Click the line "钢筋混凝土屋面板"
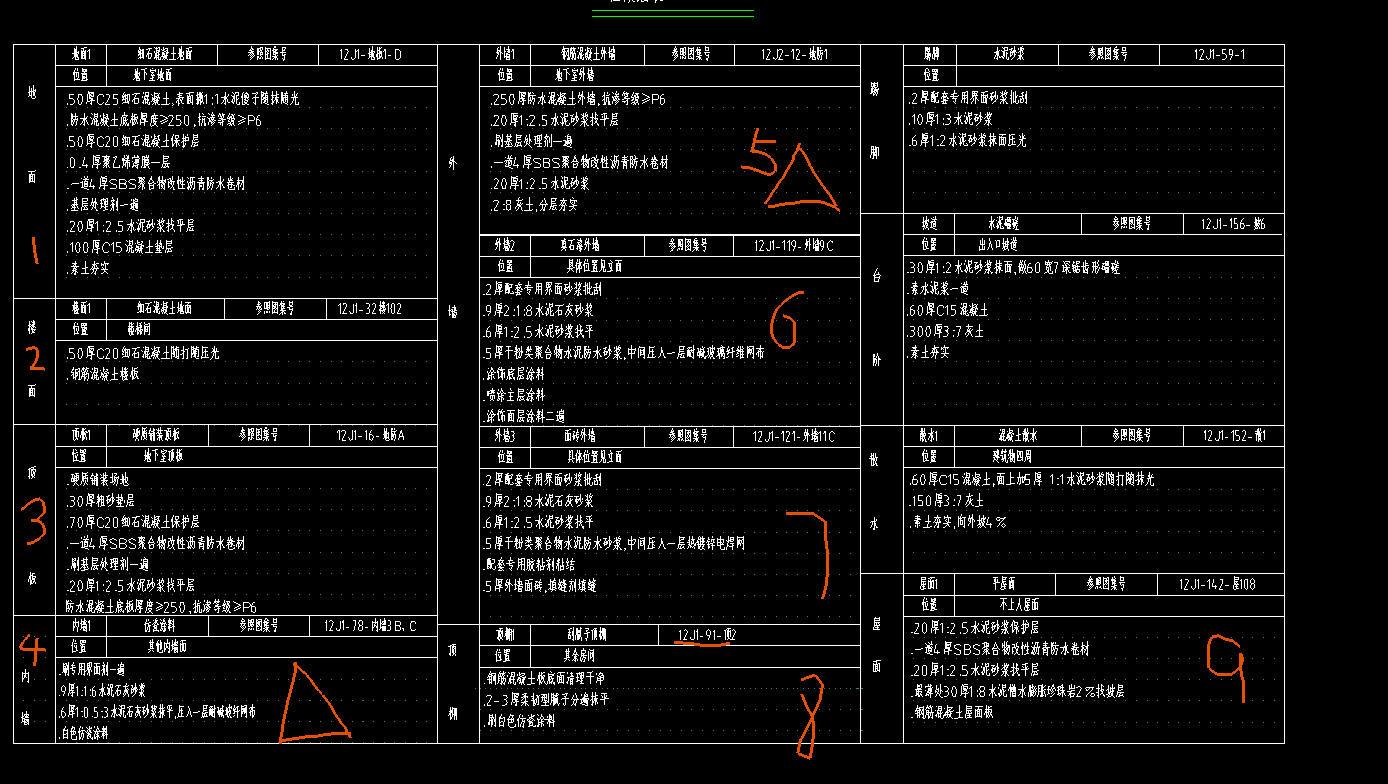Screen dimensions: 1388x784 [953, 713]
